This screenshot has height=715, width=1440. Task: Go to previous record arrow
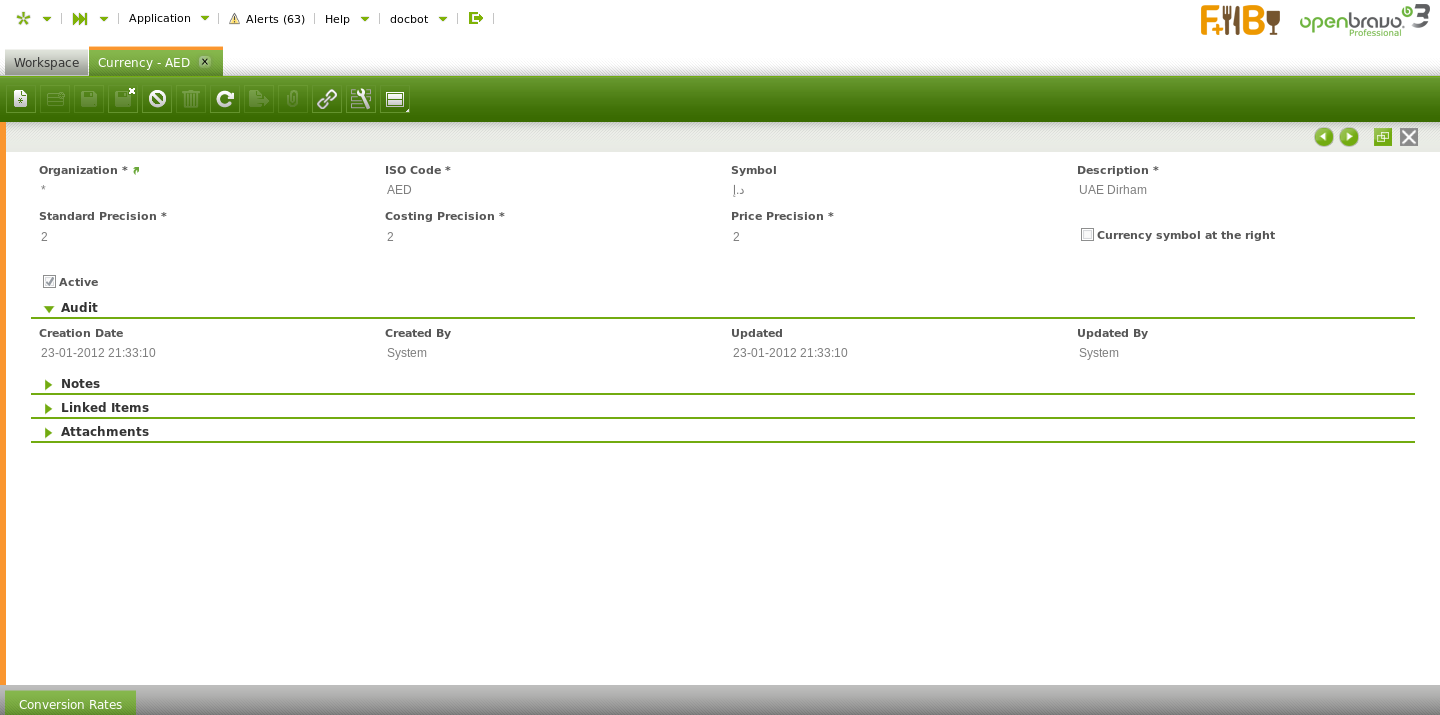coord(1324,137)
